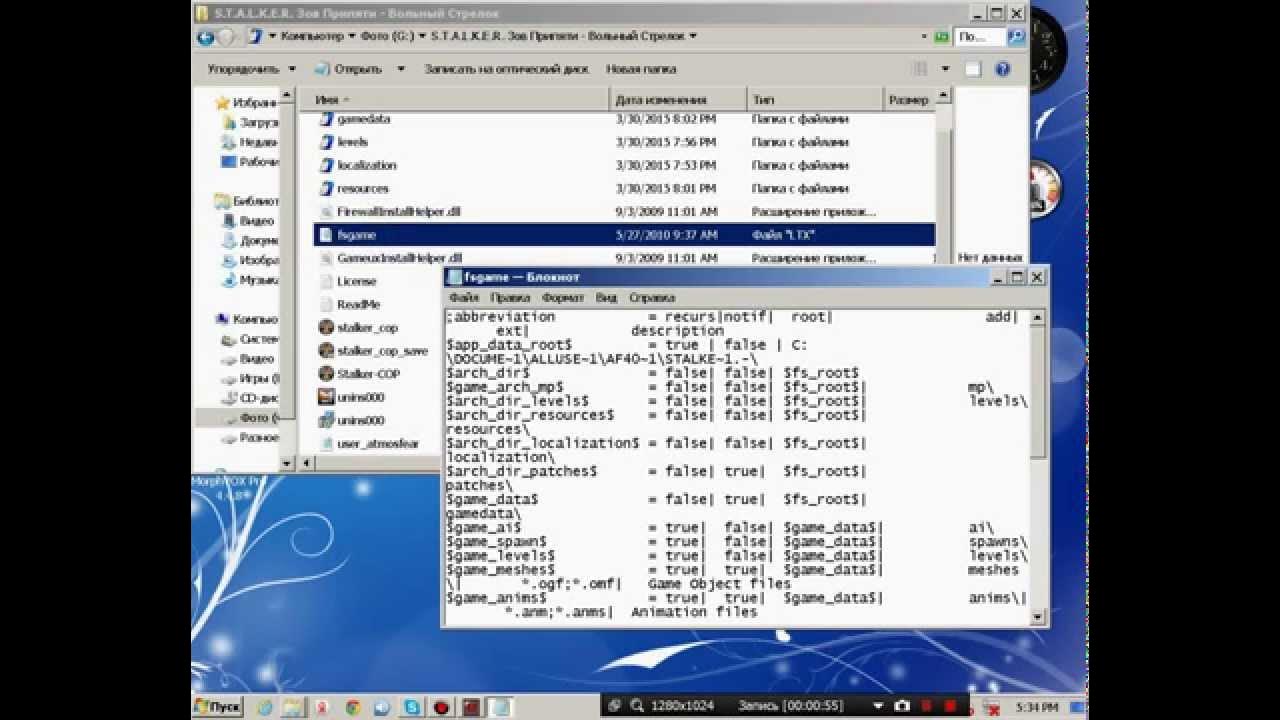Open Skype from the taskbar
Viewport: 1280px width, 720px height.
click(x=412, y=707)
